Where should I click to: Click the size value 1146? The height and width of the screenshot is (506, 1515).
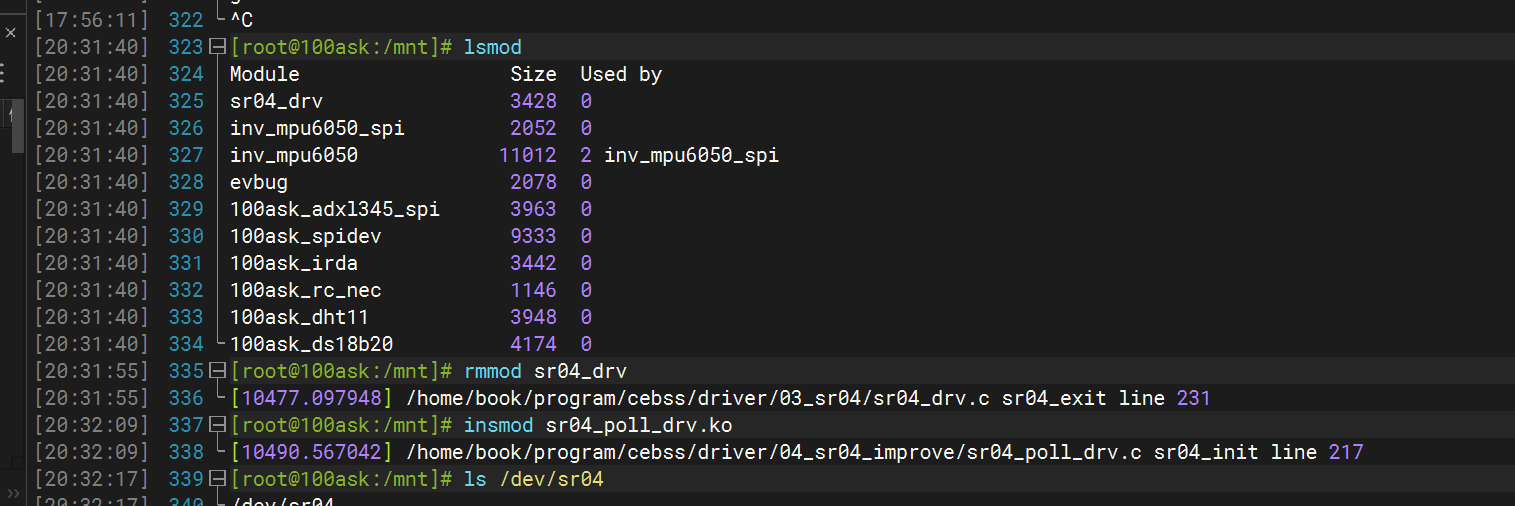coord(533,290)
